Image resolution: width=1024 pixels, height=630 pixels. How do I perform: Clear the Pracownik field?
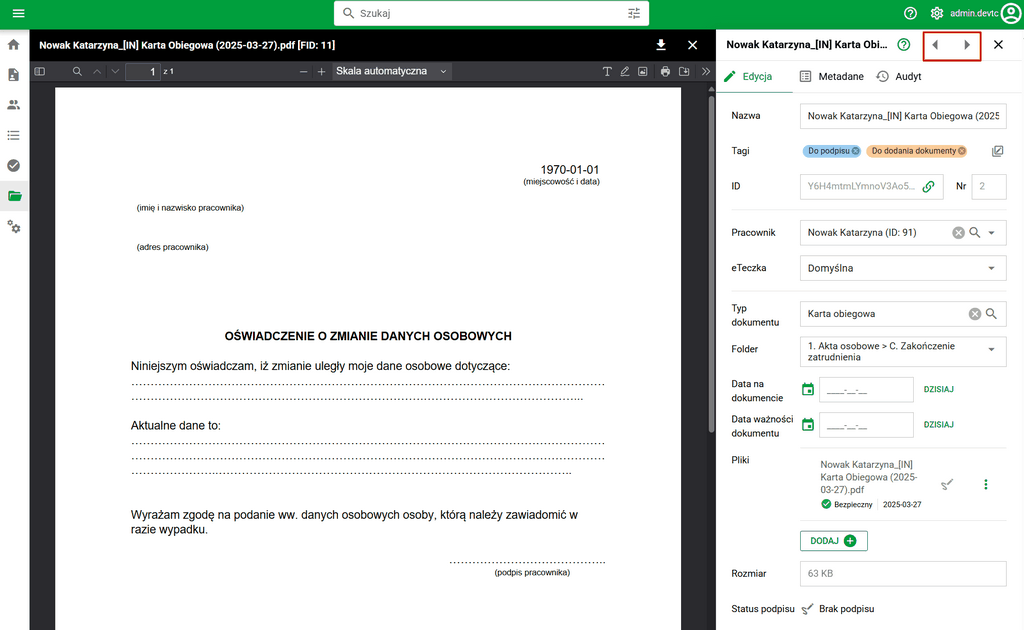pos(957,232)
